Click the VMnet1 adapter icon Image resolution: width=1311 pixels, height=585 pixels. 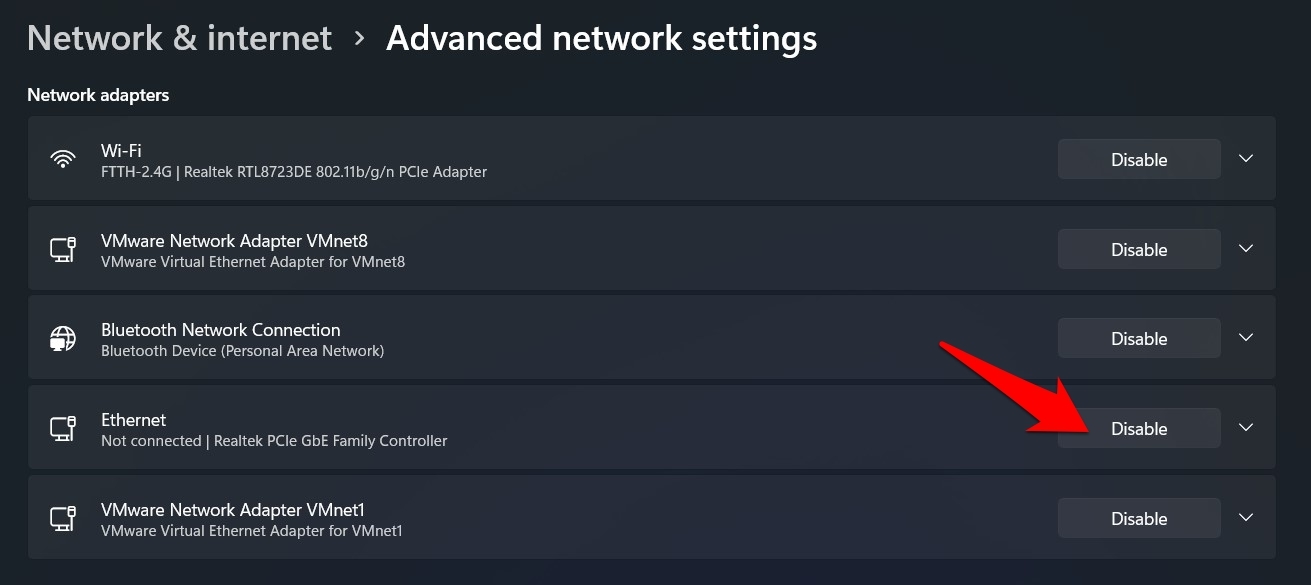[63, 519]
